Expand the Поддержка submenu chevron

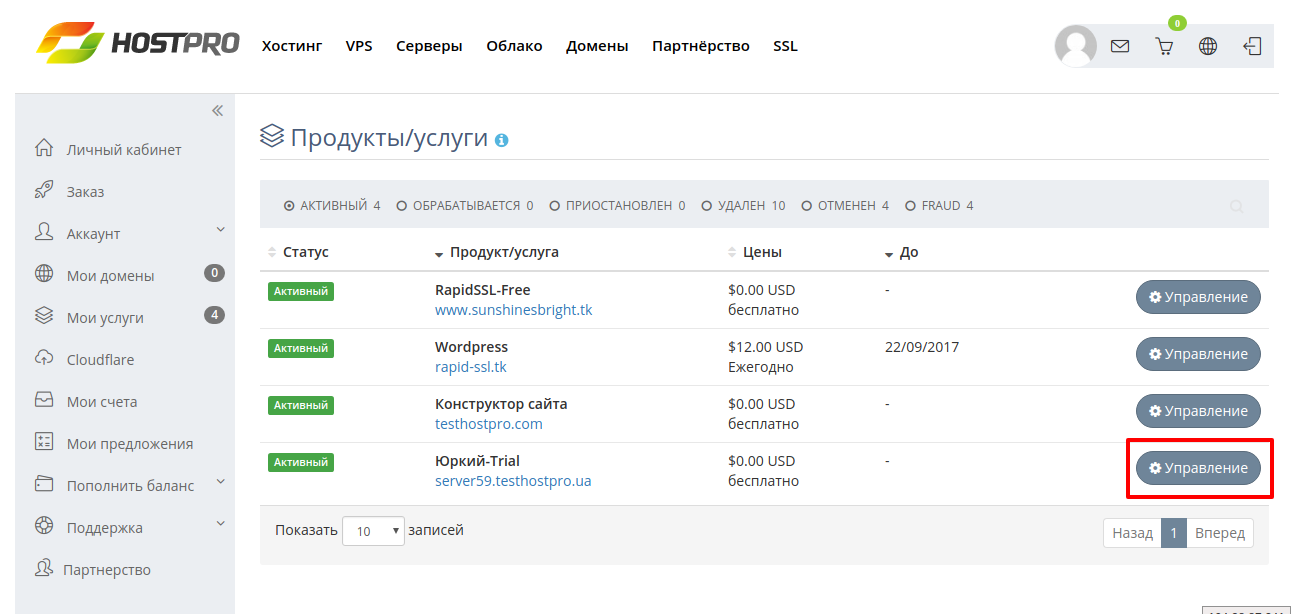coord(221,524)
